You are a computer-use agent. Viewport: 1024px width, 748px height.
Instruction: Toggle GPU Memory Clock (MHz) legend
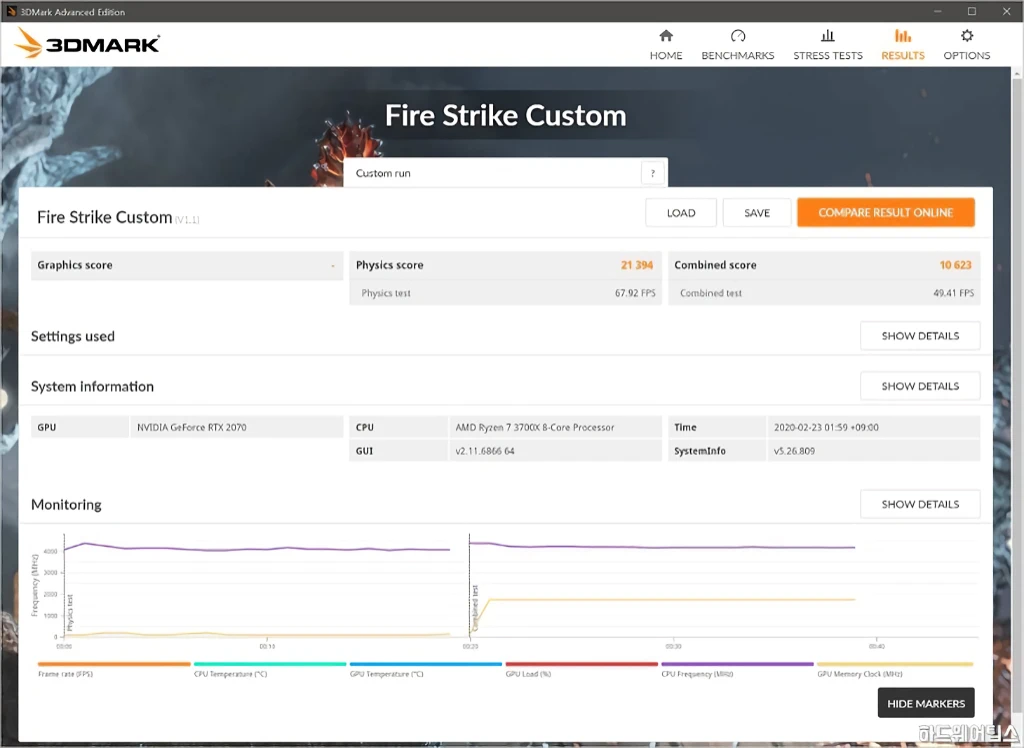pyautogui.click(x=859, y=674)
